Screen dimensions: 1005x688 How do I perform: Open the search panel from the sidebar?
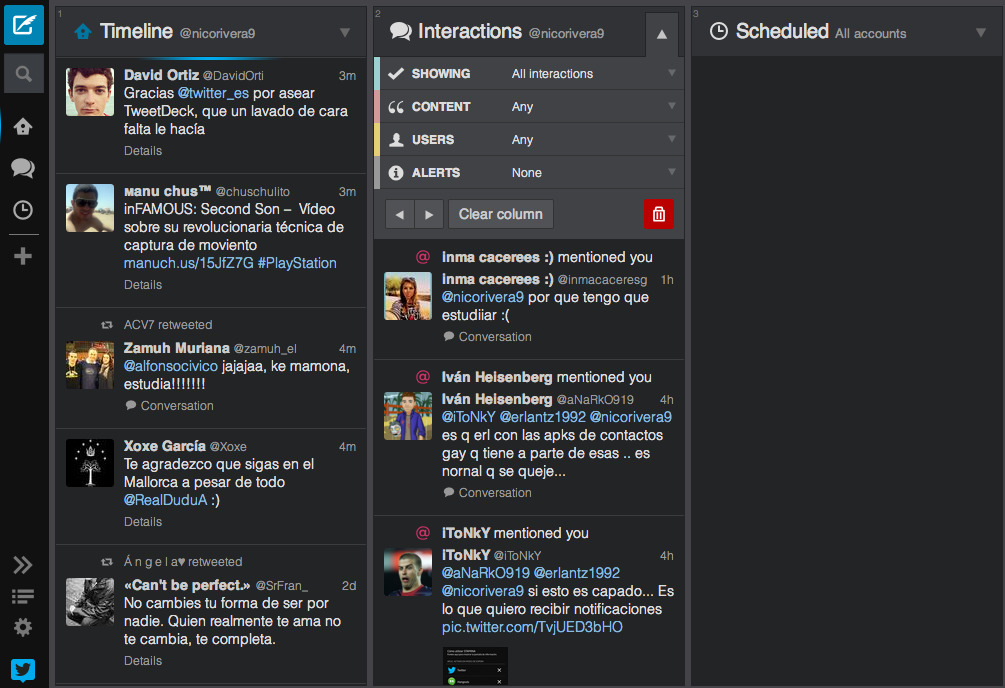pos(22,72)
